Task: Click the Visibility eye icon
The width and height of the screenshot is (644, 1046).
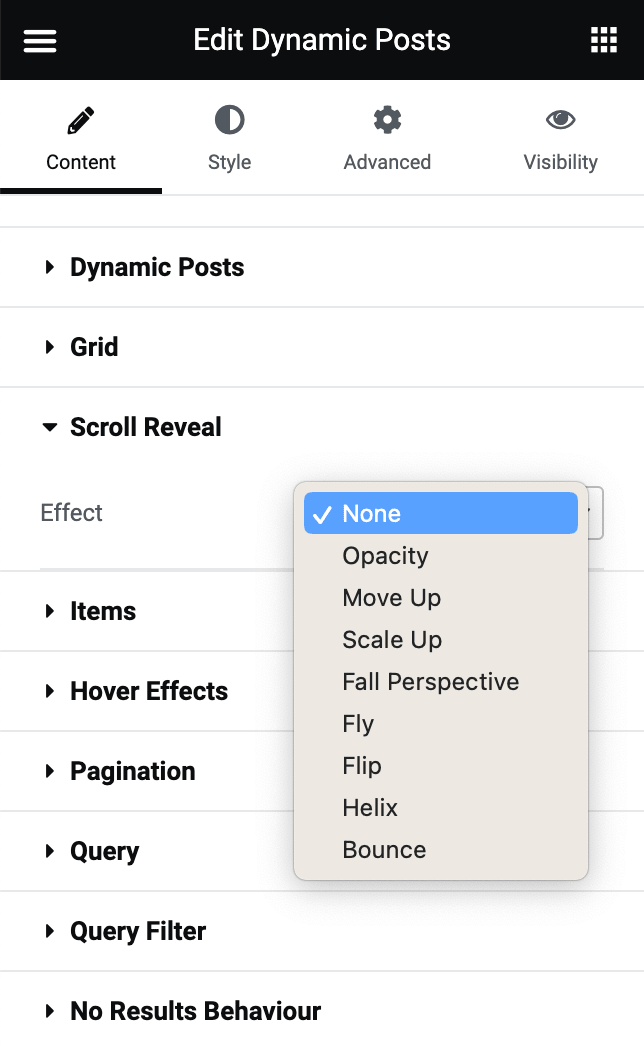Action: [x=560, y=122]
